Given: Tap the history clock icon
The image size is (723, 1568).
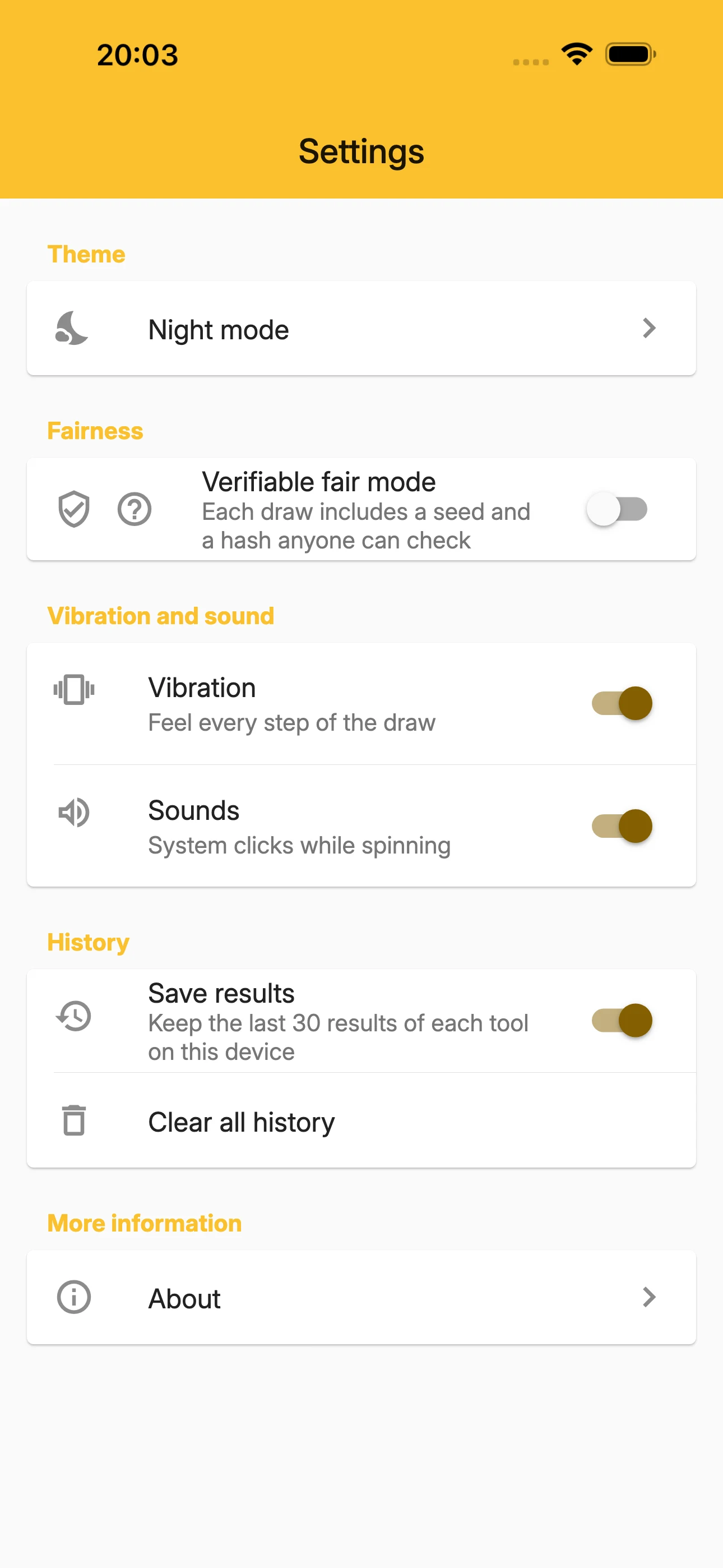Looking at the screenshot, I should [x=73, y=1016].
